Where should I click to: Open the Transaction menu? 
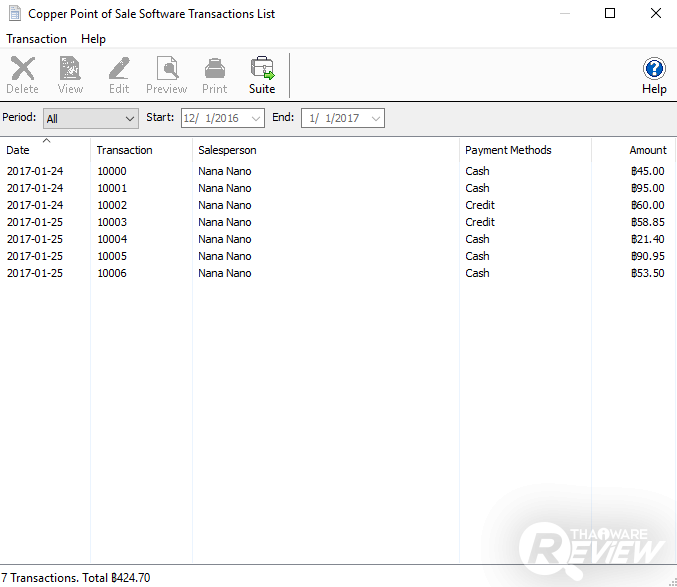click(36, 39)
